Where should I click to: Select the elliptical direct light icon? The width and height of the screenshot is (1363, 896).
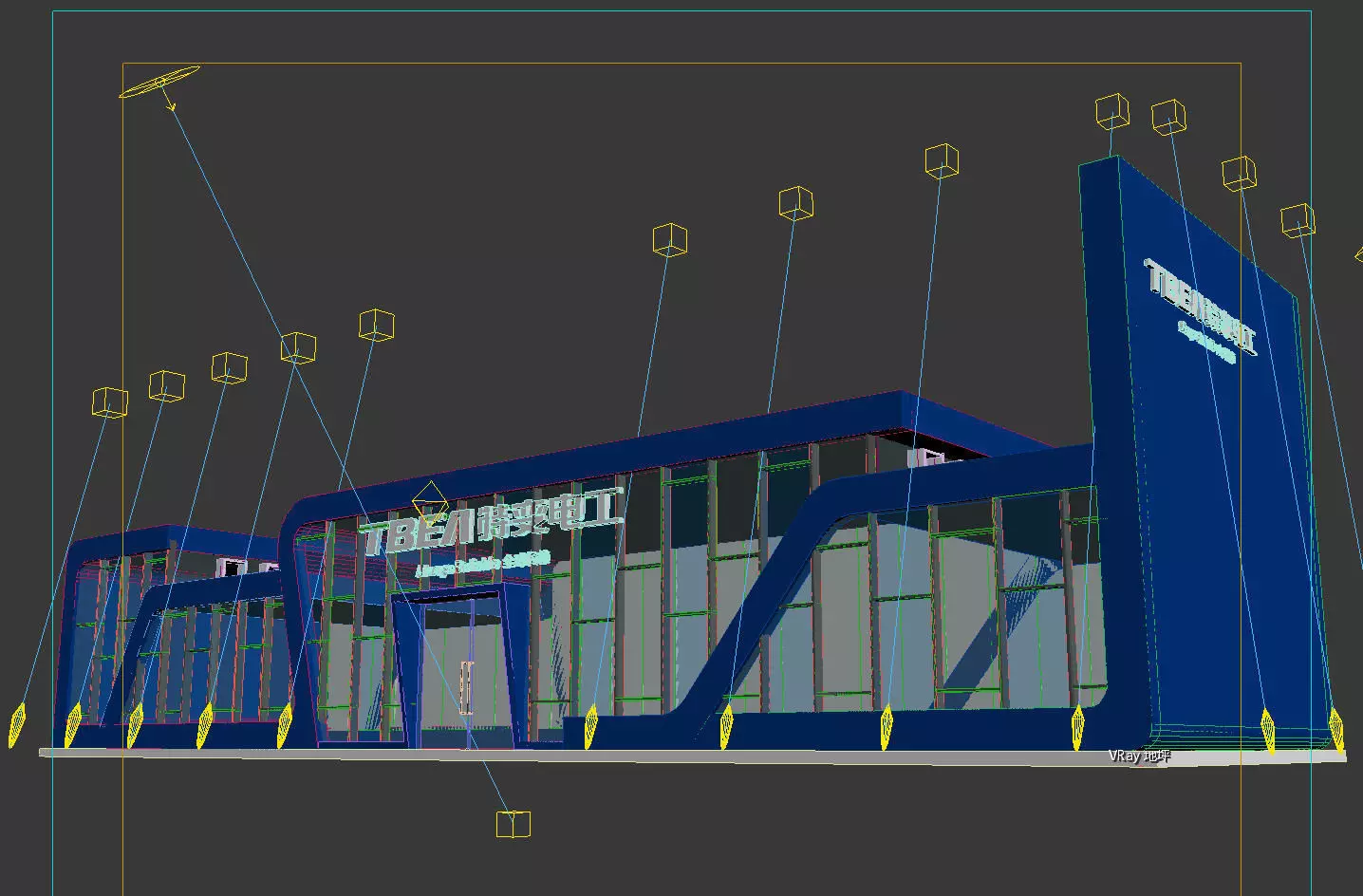(x=159, y=82)
